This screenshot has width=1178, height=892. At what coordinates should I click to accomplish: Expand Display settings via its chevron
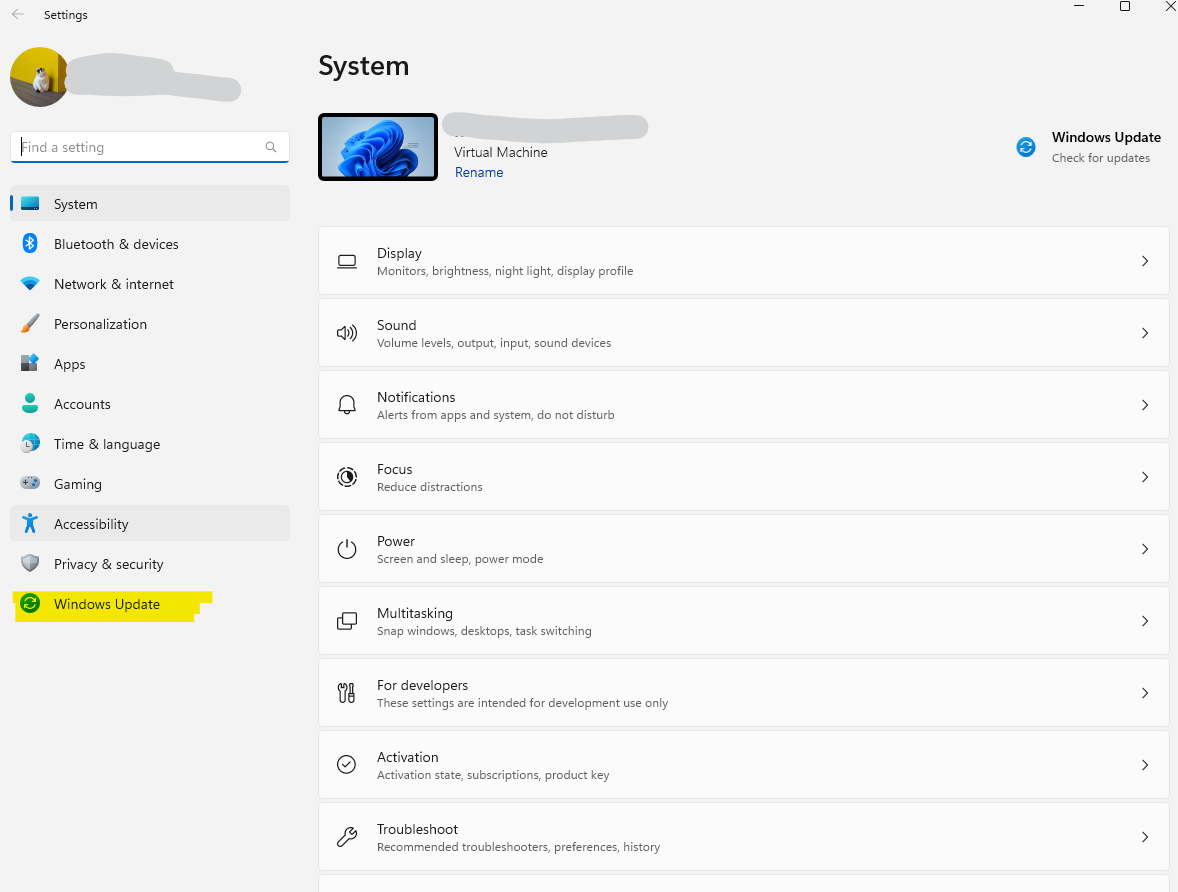click(1145, 262)
